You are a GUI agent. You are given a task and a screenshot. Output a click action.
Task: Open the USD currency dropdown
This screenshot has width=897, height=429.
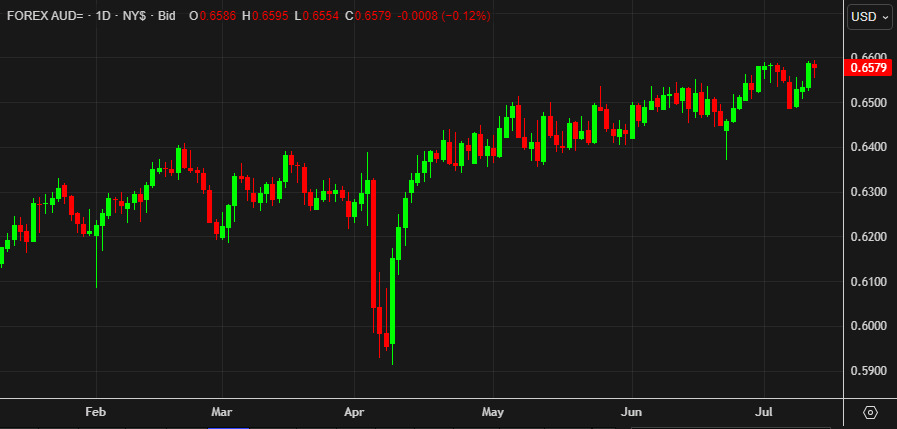[x=868, y=17]
